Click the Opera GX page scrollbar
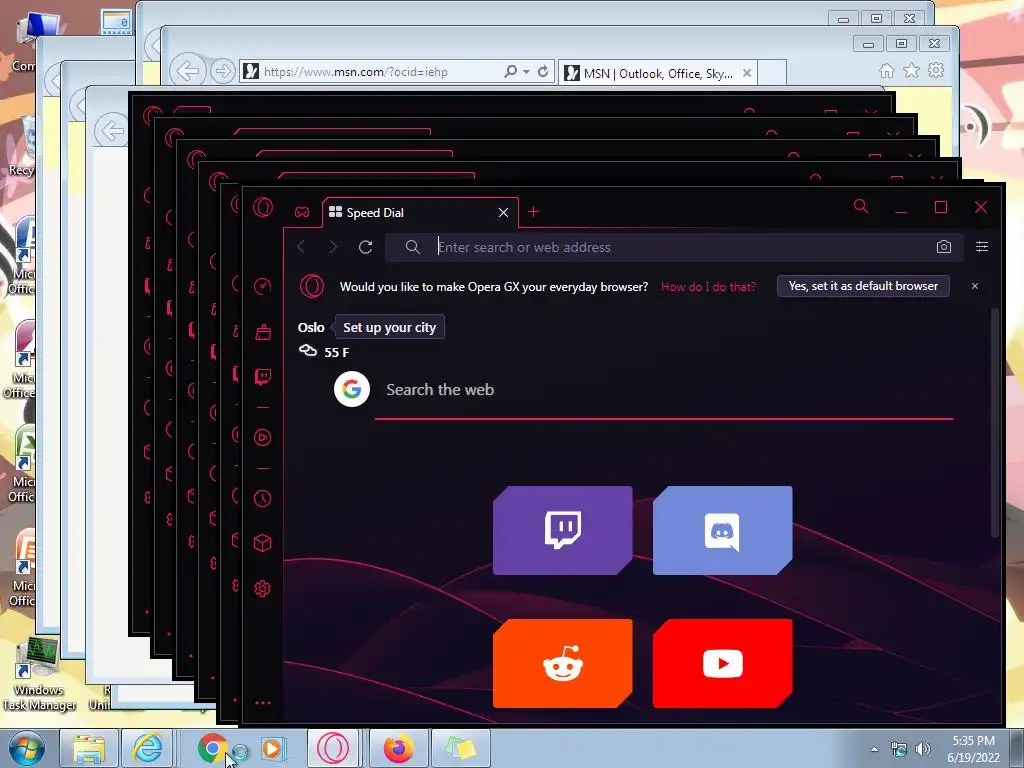This screenshot has width=1024, height=768. 995,423
